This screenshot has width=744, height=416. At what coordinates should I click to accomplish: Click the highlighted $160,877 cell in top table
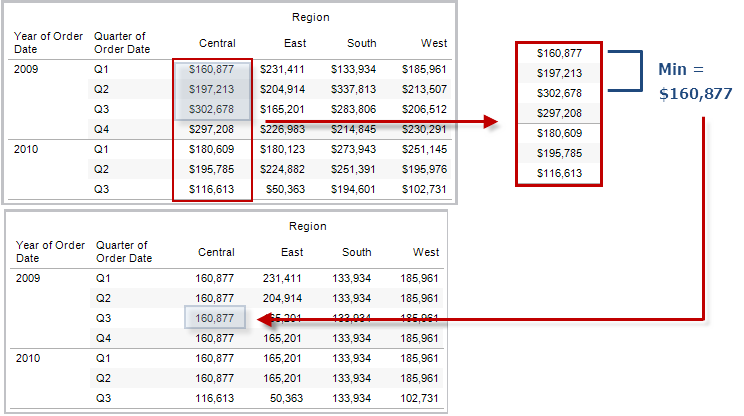pos(211,69)
